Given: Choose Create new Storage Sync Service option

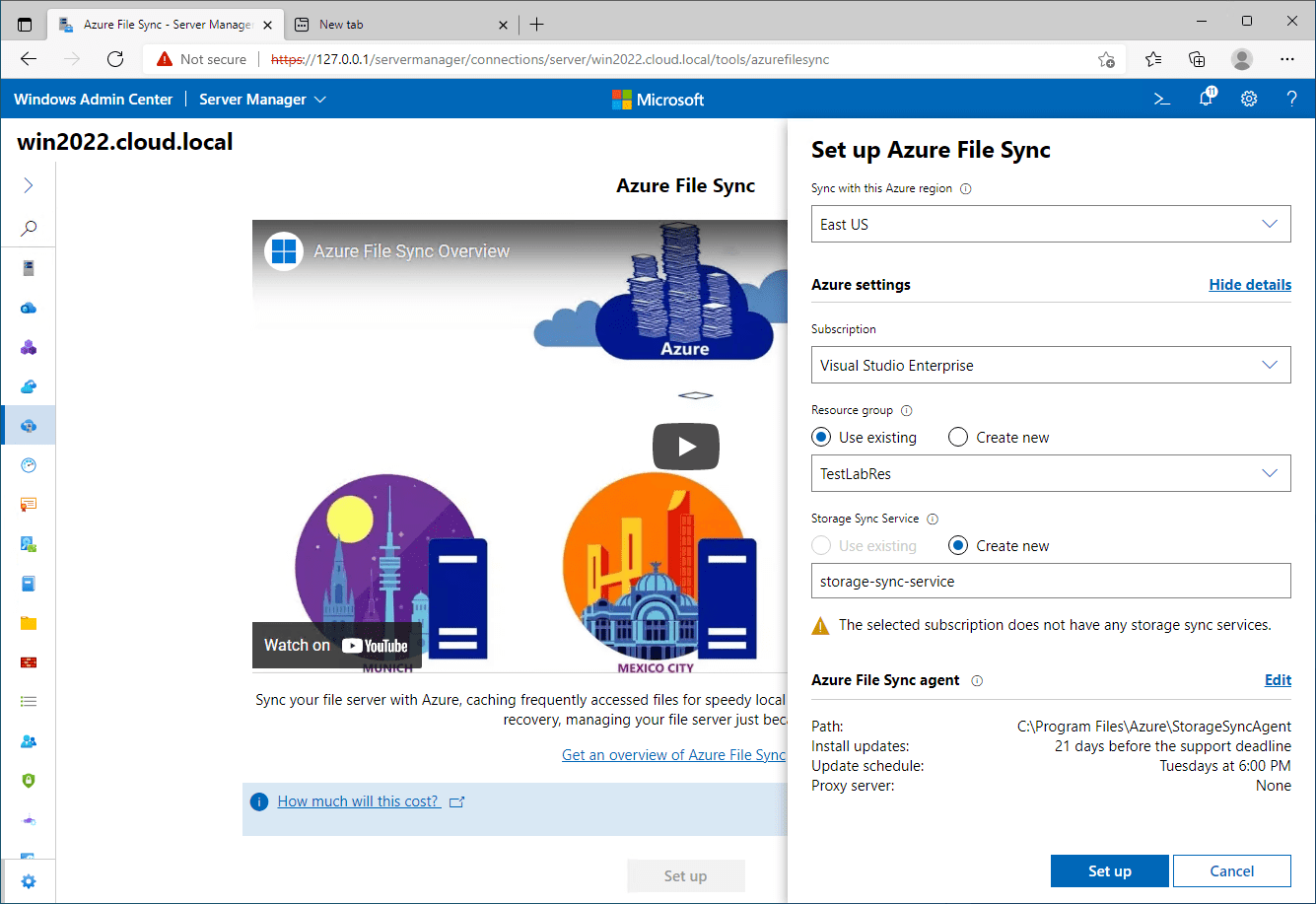Looking at the screenshot, I should (957, 545).
